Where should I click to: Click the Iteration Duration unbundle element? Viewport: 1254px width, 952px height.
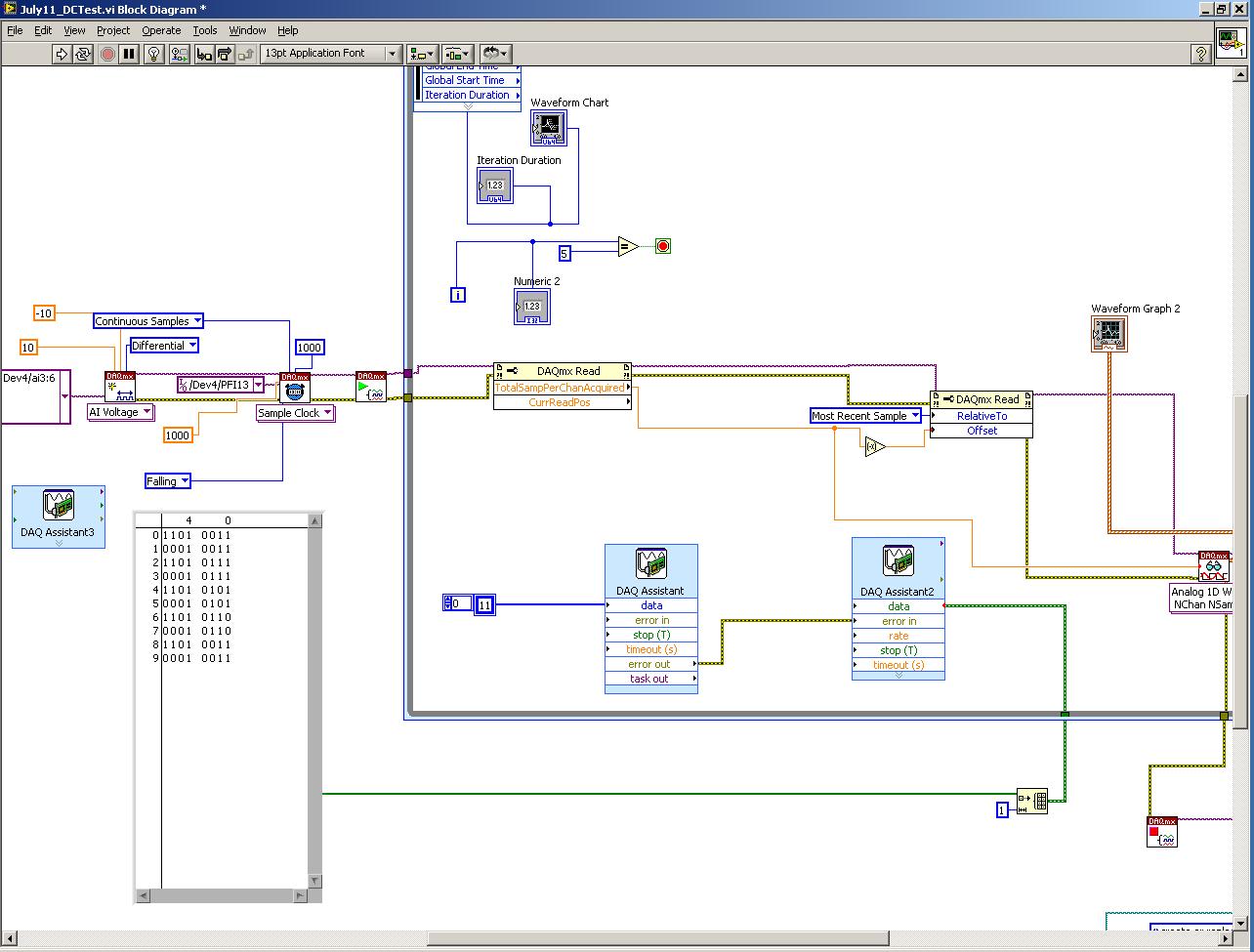point(468,95)
